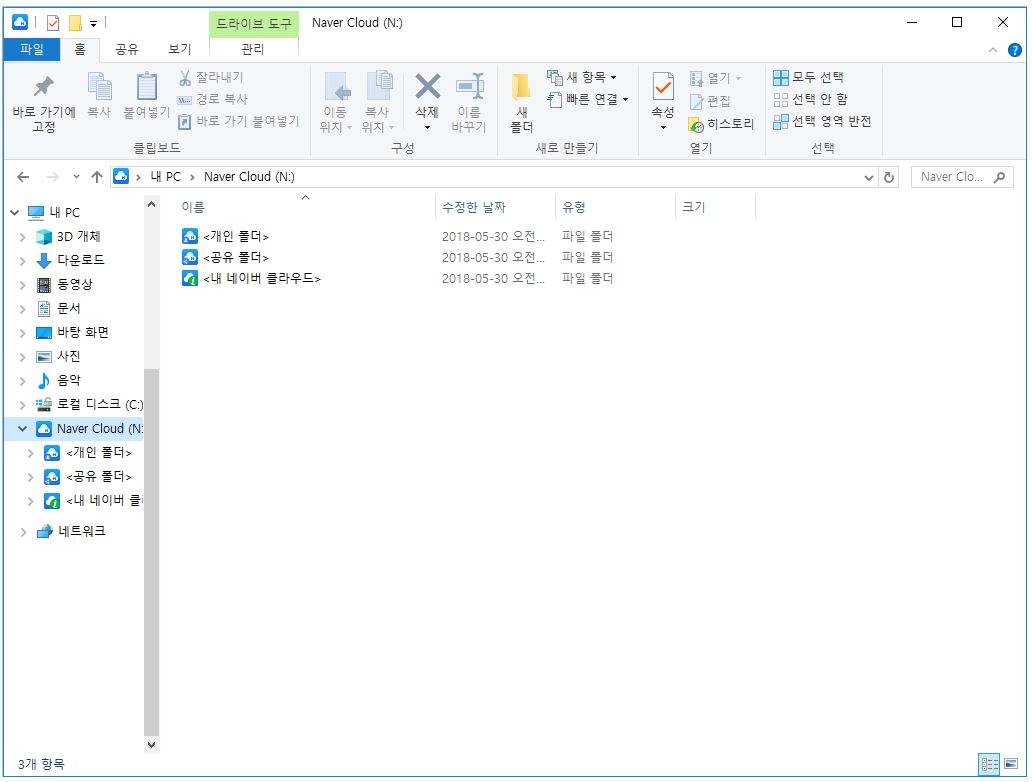Click the red X 삭제 delete icon
The image size is (1032, 782).
pyautogui.click(x=427, y=86)
